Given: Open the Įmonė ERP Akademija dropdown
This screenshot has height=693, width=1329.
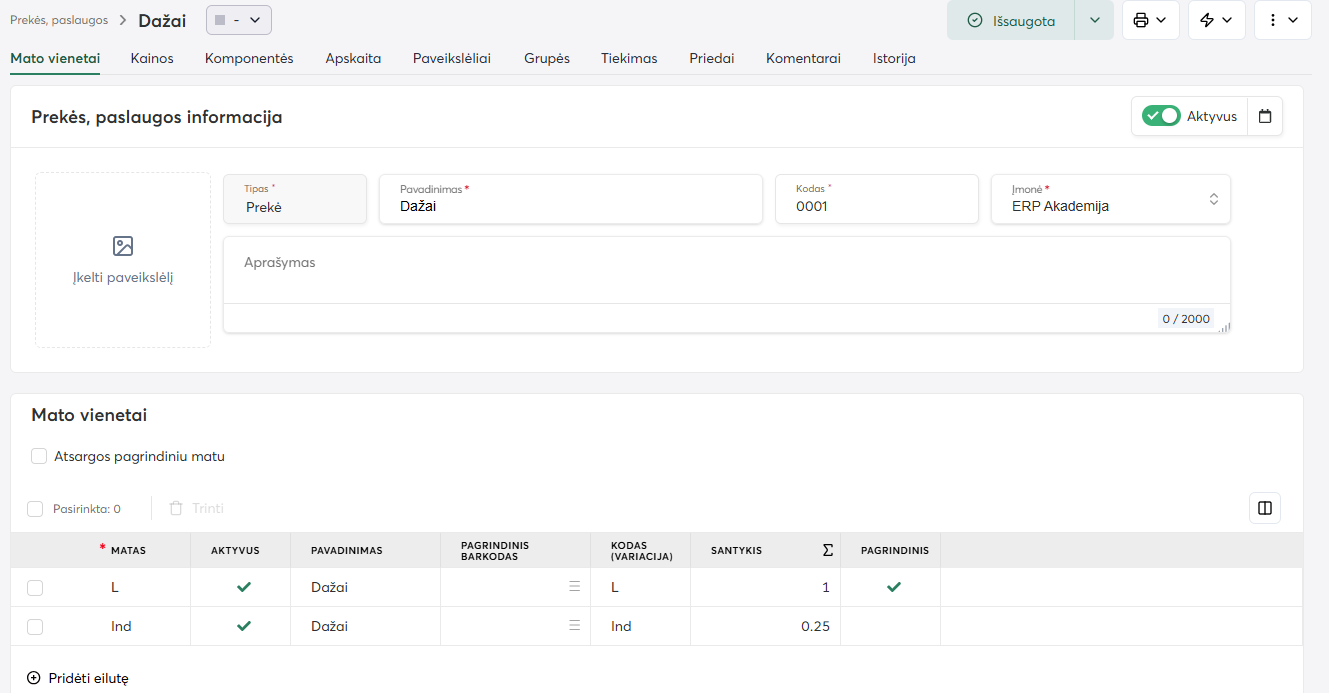Looking at the screenshot, I should click(1111, 199).
